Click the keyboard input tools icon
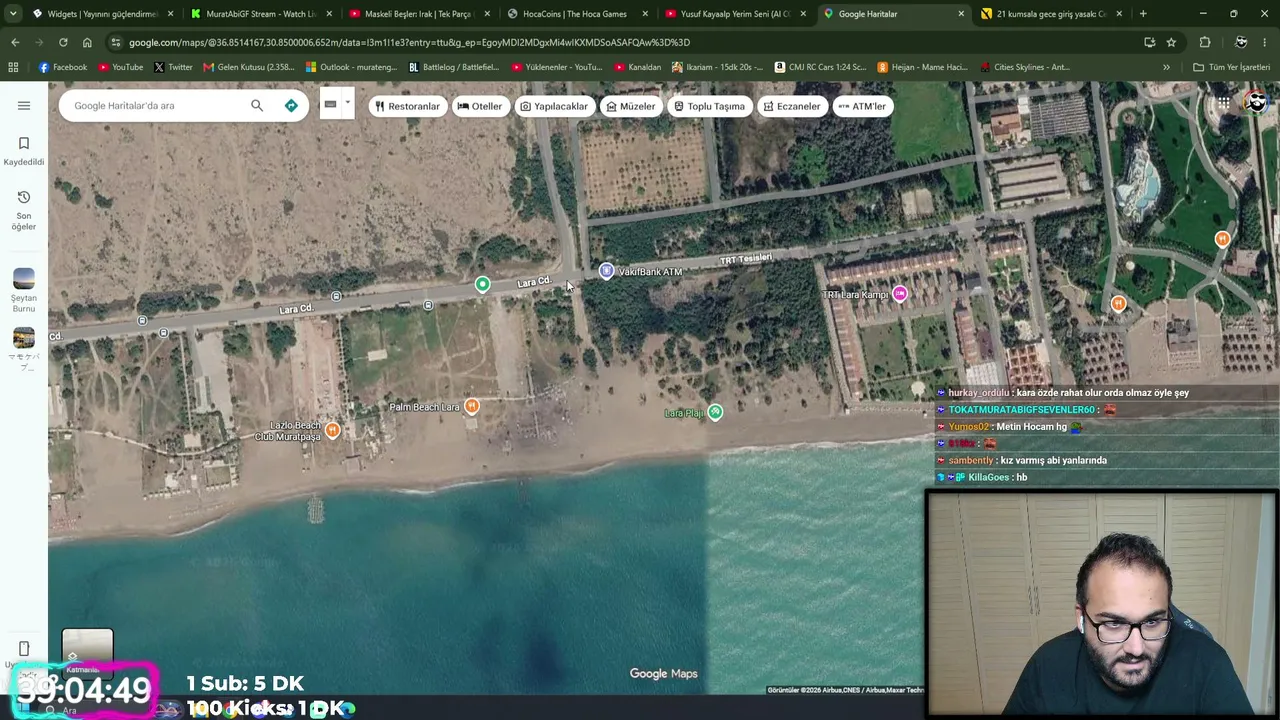The height and width of the screenshot is (720, 1280). [x=330, y=104]
